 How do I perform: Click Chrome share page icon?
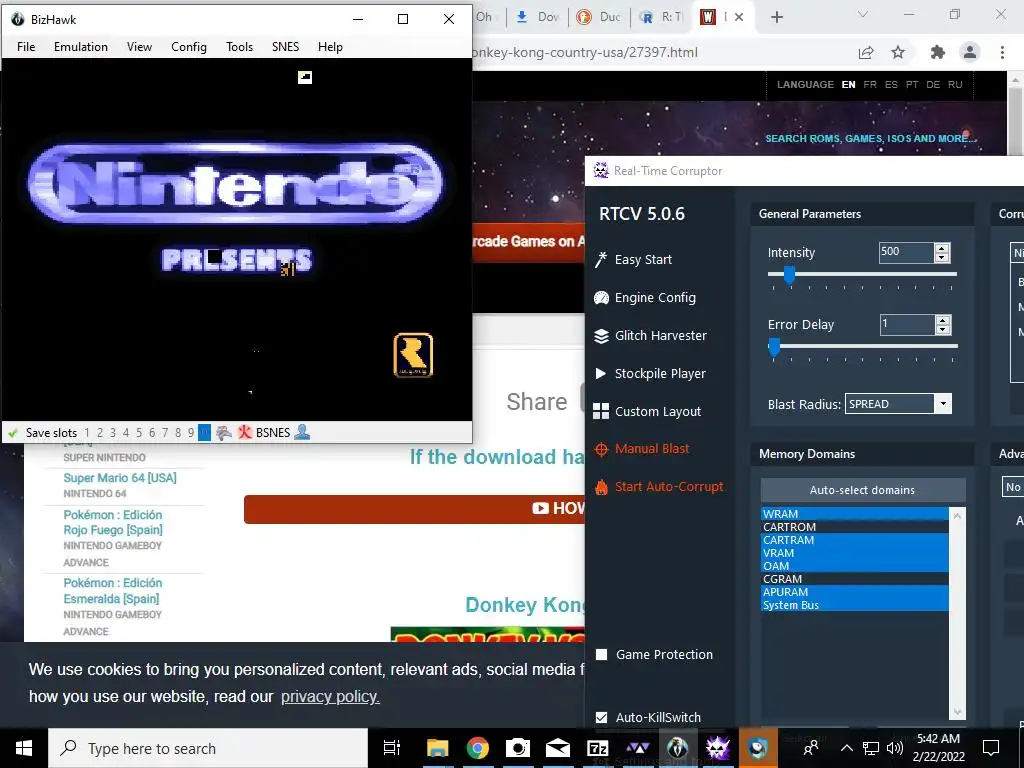pyautogui.click(x=866, y=52)
